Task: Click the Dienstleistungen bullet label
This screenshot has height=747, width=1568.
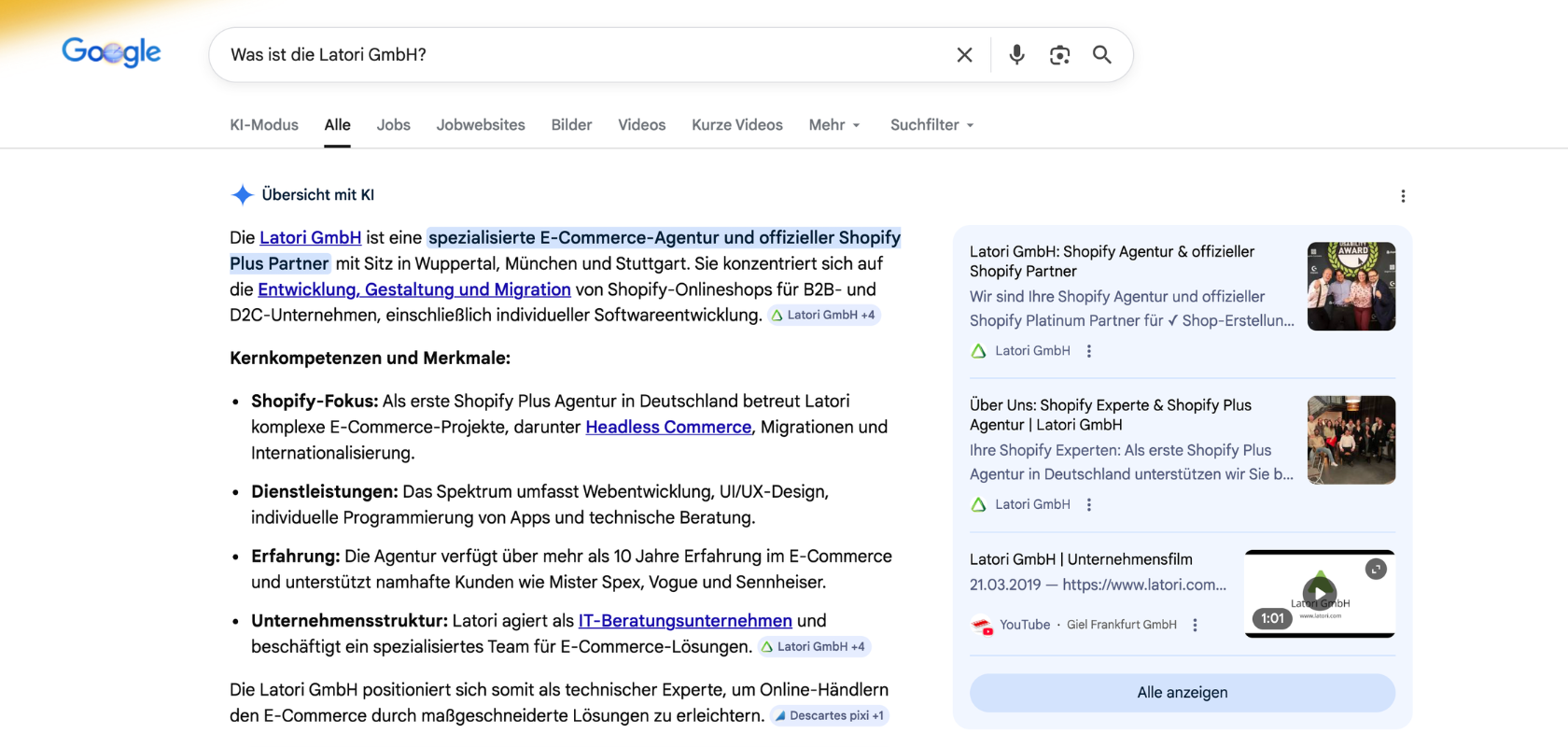Action: point(325,492)
